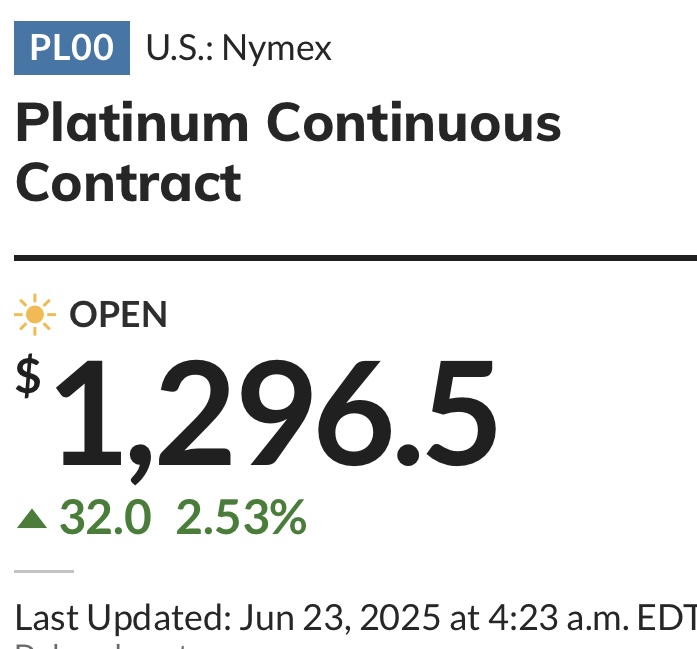Click the small dollar sign symbol
This screenshot has height=649, width=697.
coord(28,375)
